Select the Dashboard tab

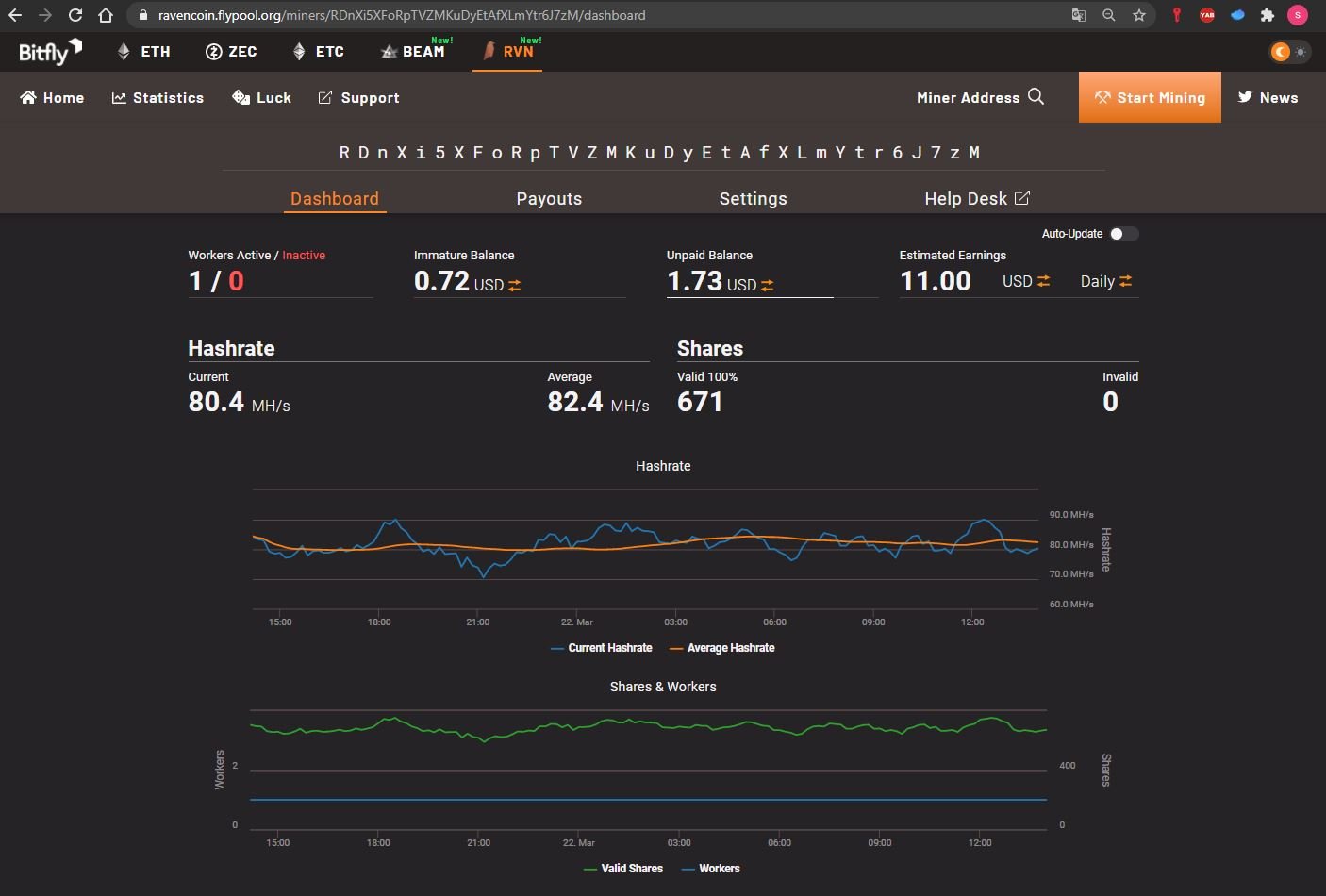[335, 198]
